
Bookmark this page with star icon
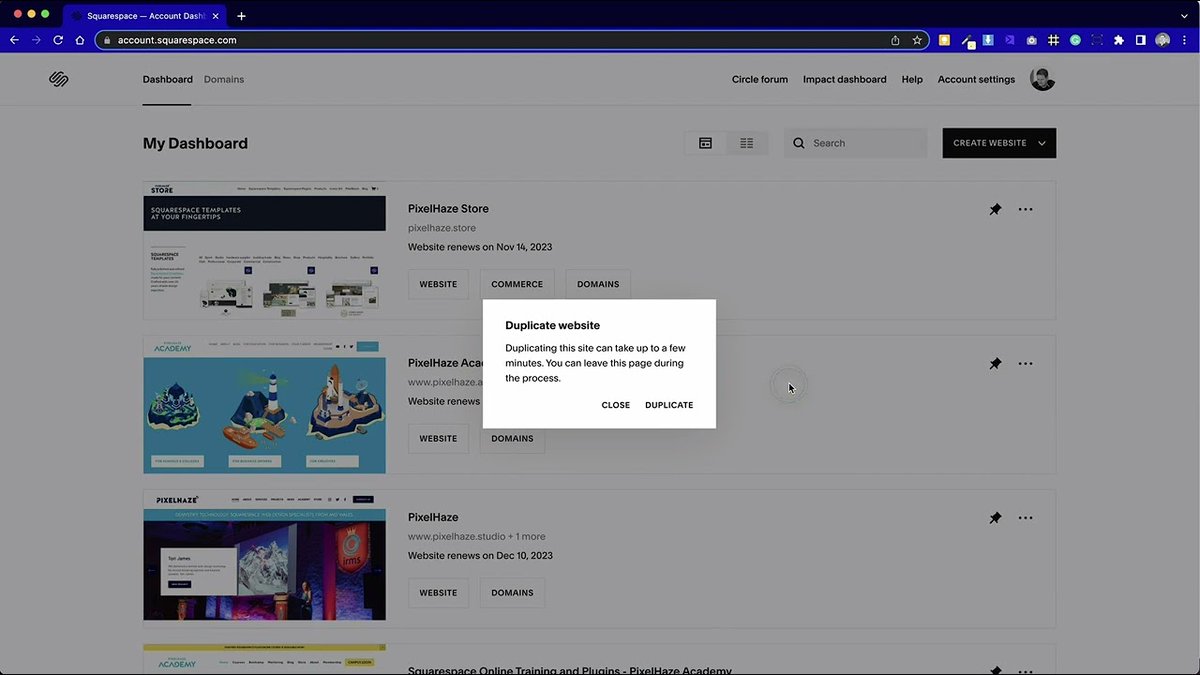pyautogui.click(x=917, y=40)
